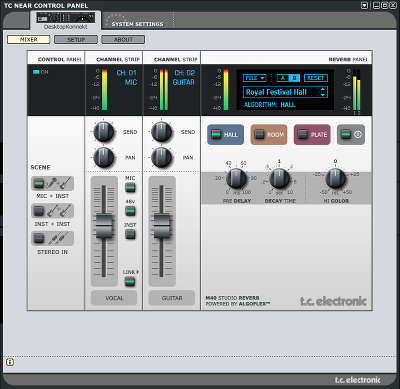The image size is (400, 389).
Task: Click the channel 1 volume fader
Action: pyautogui.click(x=104, y=226)
